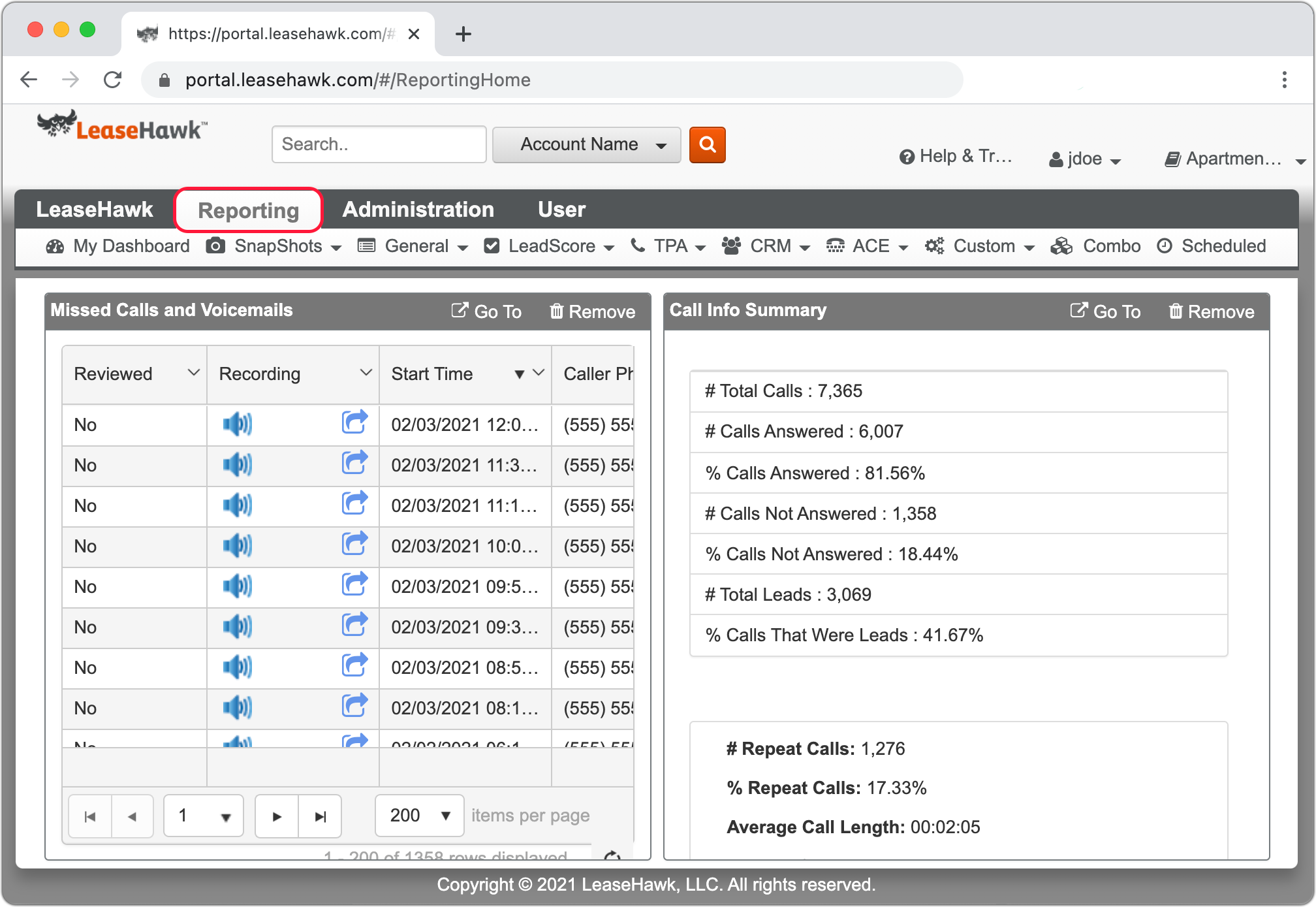Share recording of the 02/03/2021 10:0… call
Screen dimensions: 1316x907
coord(354,543)
